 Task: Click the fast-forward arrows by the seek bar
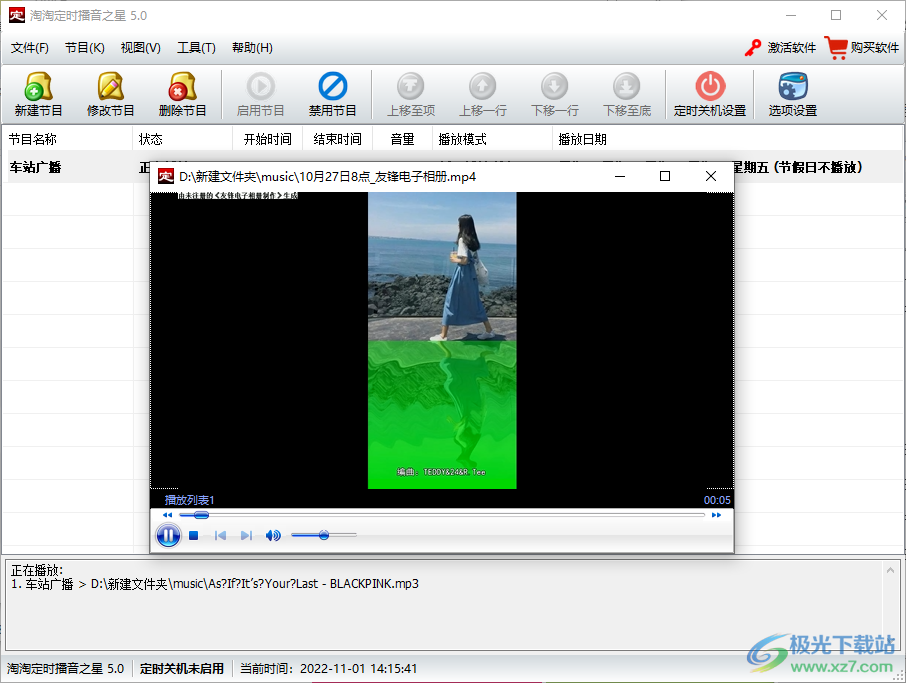click(716, 515)
